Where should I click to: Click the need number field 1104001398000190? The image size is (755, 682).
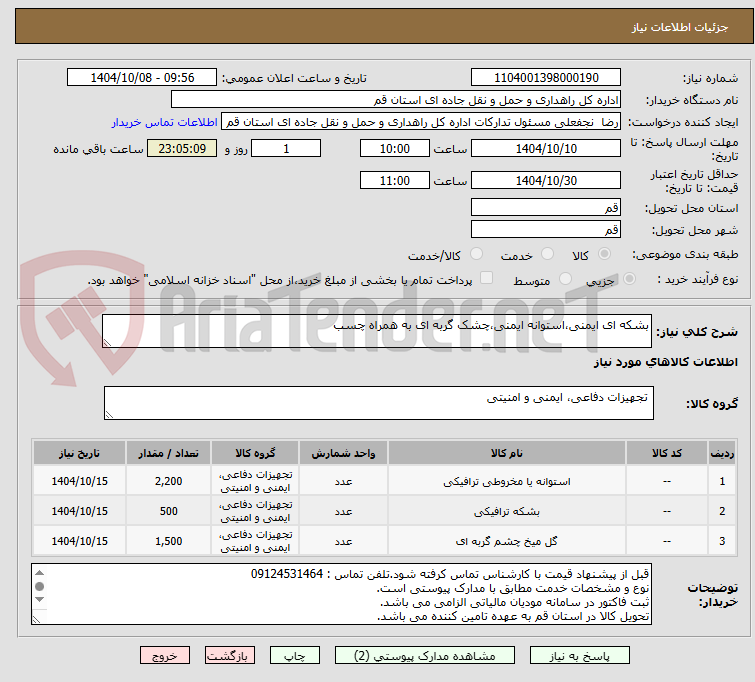546,78
